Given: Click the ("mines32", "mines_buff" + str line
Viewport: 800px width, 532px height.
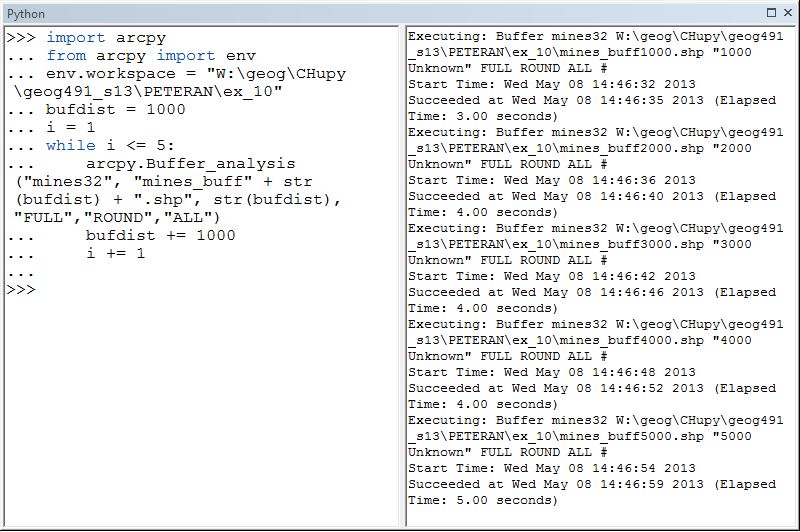Looking at the screenshot, I should coord(164,182).
